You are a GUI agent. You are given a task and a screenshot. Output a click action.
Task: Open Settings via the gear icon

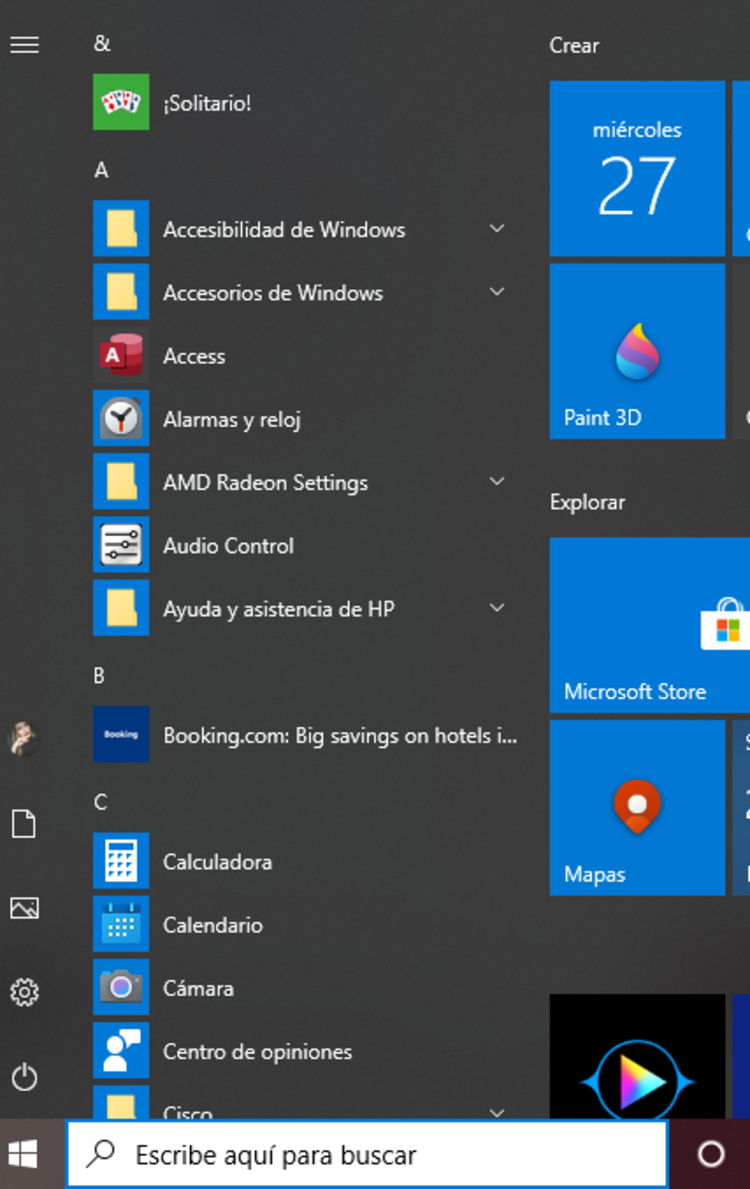[24, 992]
